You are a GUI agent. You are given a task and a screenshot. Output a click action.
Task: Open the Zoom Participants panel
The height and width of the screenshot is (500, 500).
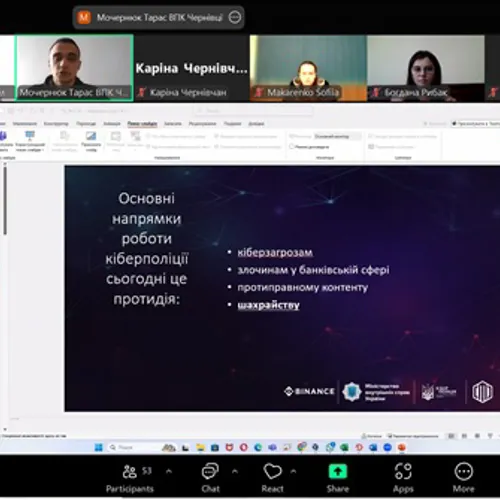point(129,478)
